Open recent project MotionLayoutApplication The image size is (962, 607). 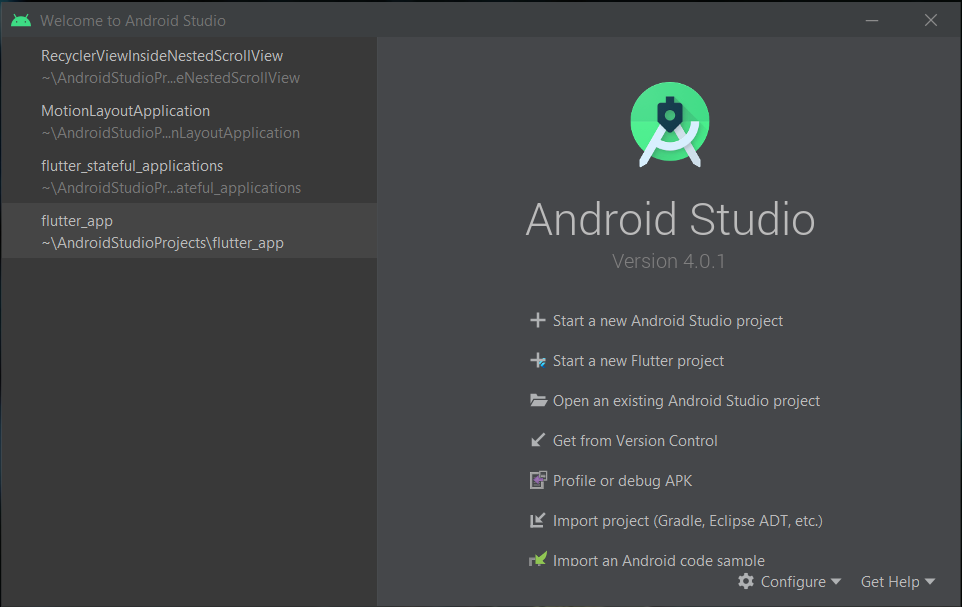click(x=189, y=122)
